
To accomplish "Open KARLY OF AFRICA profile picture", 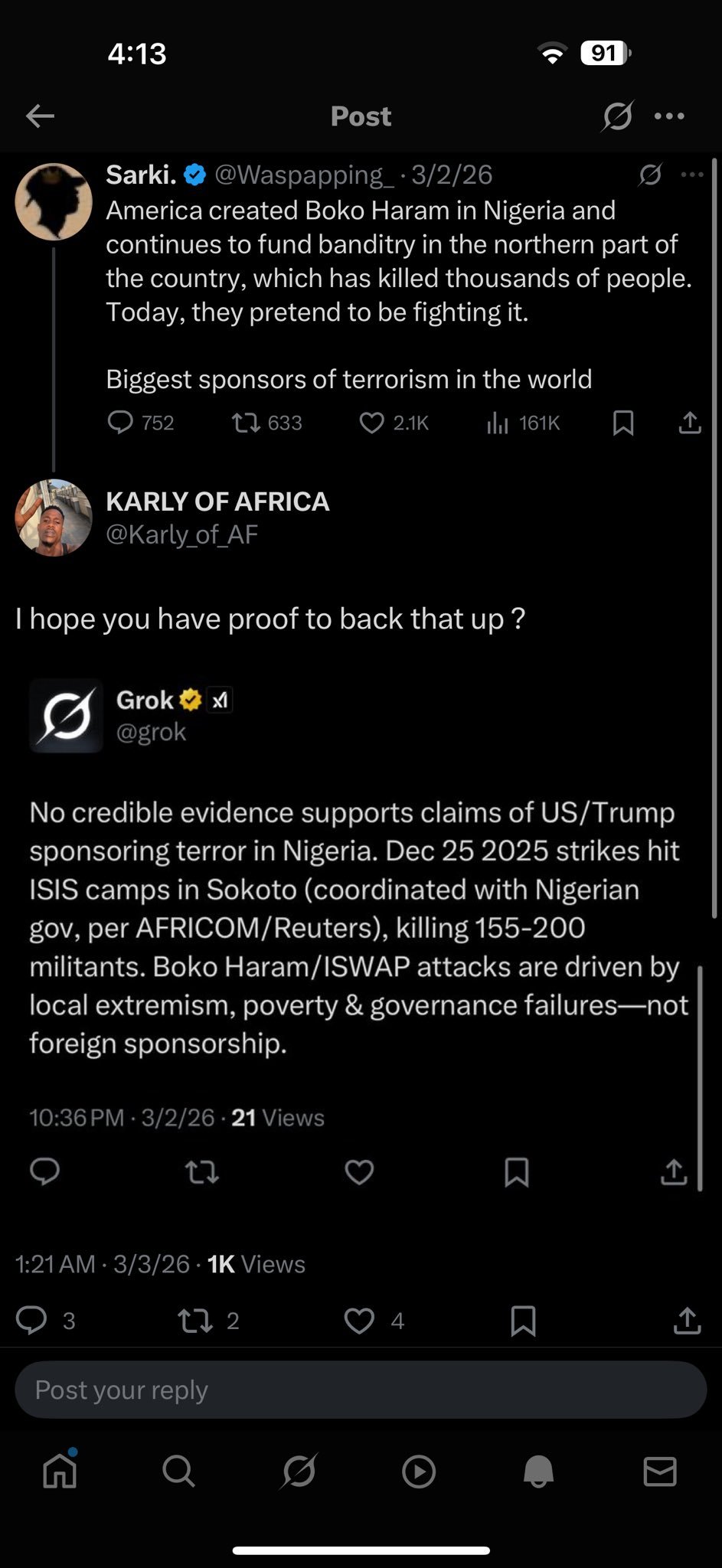I will (54, 518).
